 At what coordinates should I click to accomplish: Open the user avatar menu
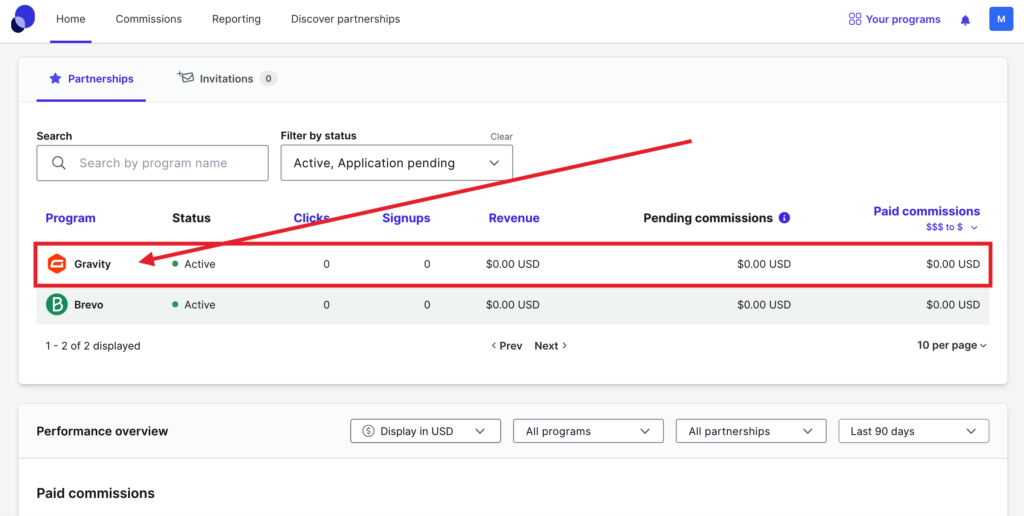(1000, 19)
